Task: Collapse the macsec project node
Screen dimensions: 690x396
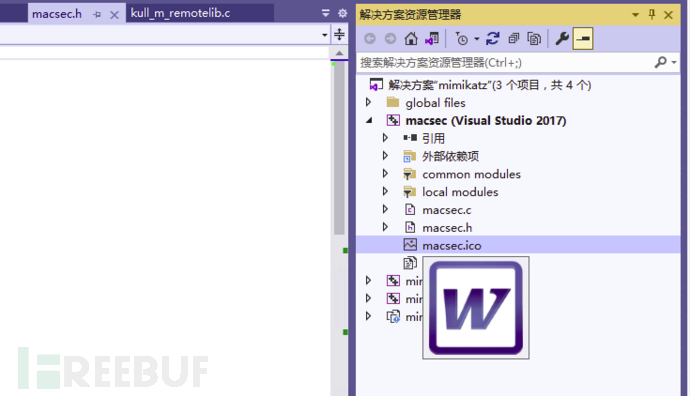Action: pyautogui.click(x=369, y=120)
